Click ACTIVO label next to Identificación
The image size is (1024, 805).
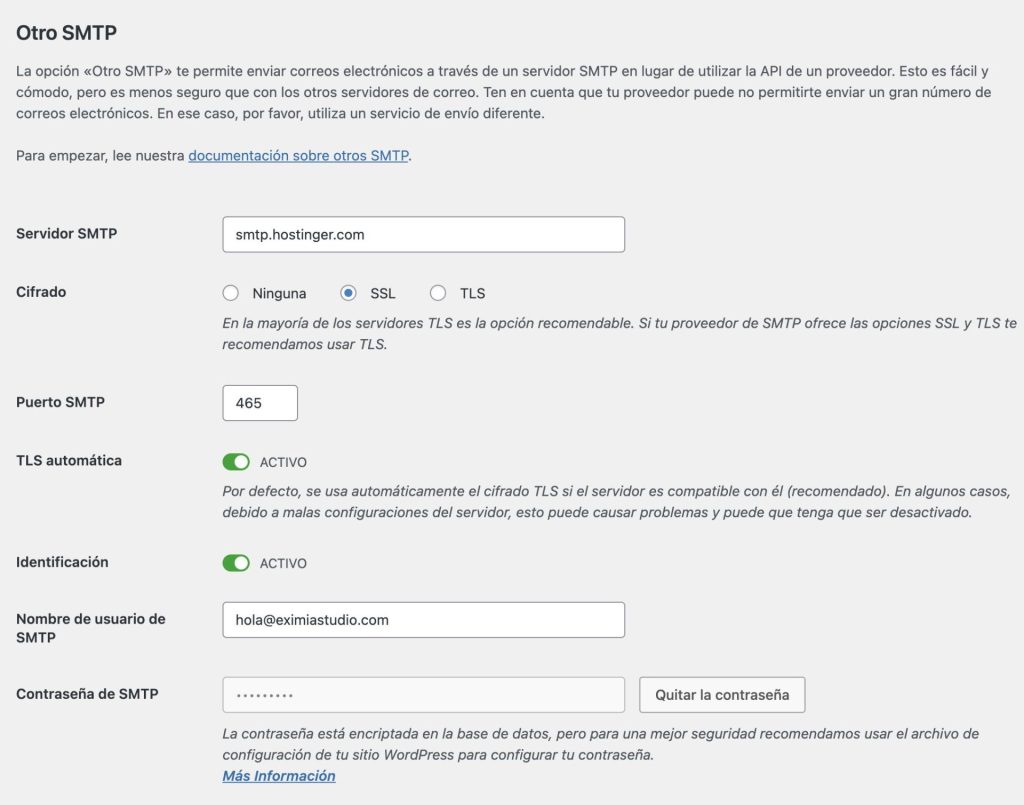[x=283, y=563]
